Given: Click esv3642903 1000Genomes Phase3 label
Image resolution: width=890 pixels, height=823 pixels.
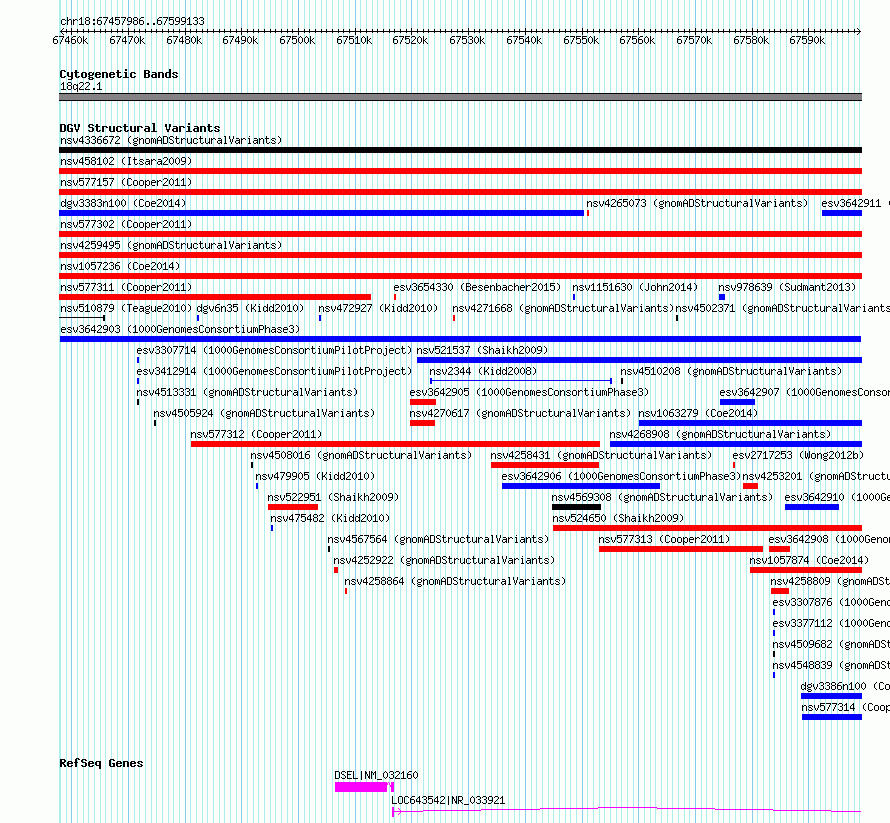Looking at the screenshot, I should (x=180, y=329).
